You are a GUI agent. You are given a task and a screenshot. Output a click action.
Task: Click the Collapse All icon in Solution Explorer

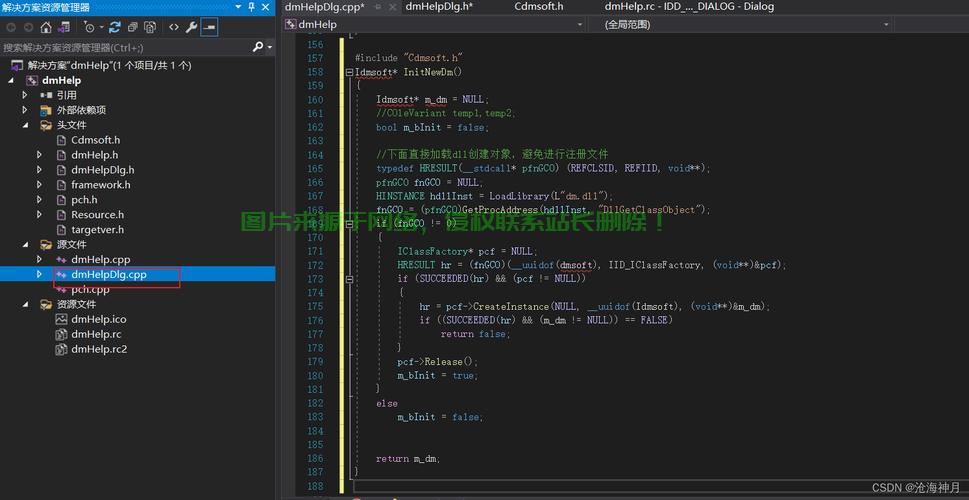tap(131, 27)
